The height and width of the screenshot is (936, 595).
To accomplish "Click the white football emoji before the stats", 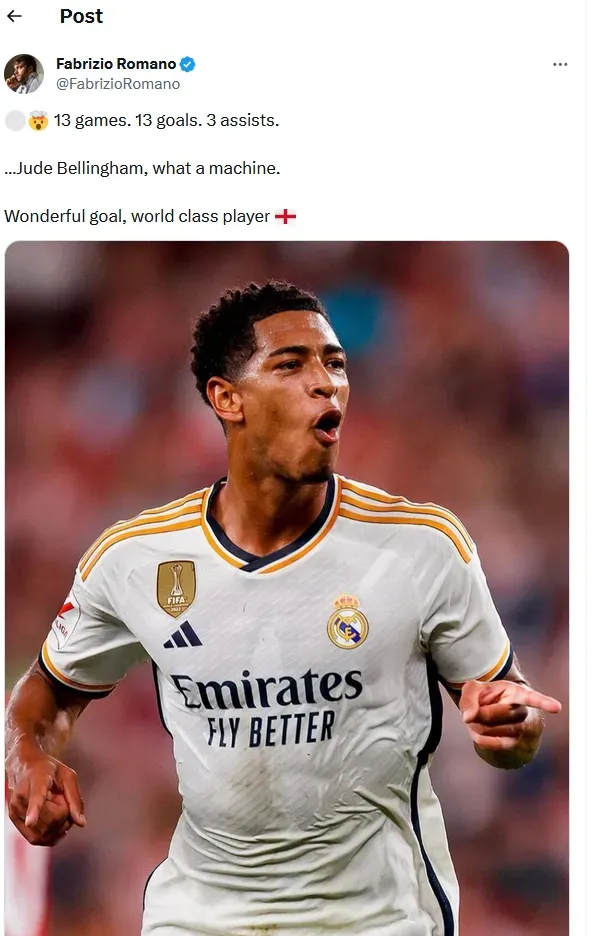I will click(x=15, y=121).
